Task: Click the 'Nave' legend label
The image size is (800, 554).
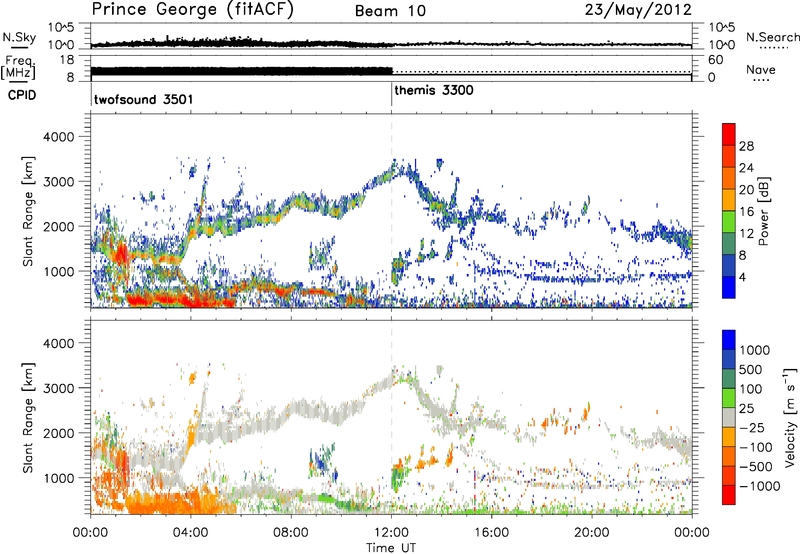Action: coord(761,70)
